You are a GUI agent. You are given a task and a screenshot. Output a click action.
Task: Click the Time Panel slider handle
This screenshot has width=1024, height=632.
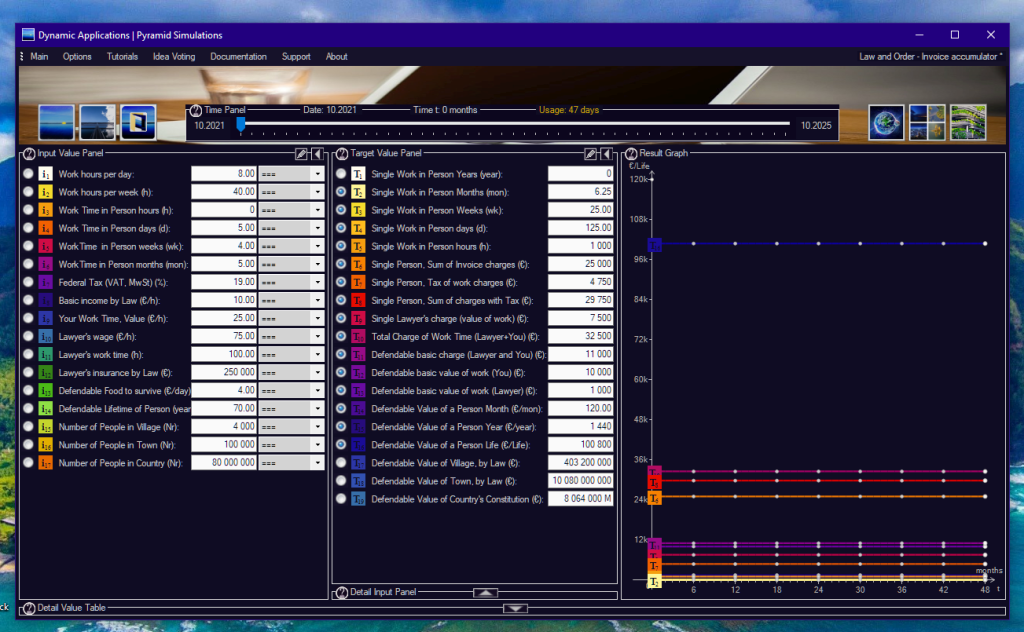pyautogui.click(x=240, y=125)
